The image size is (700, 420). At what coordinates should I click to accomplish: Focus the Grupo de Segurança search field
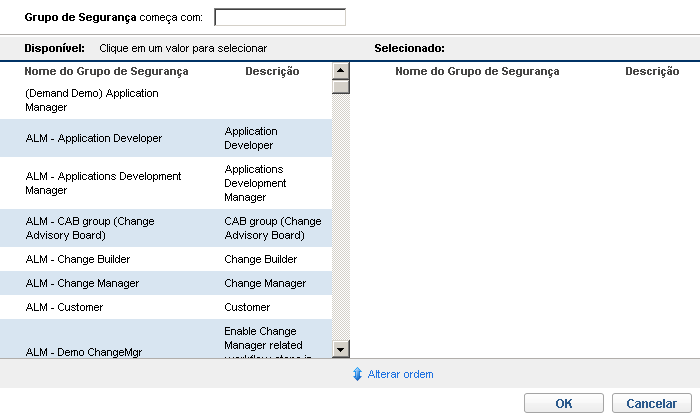click(x=280, y=17)
